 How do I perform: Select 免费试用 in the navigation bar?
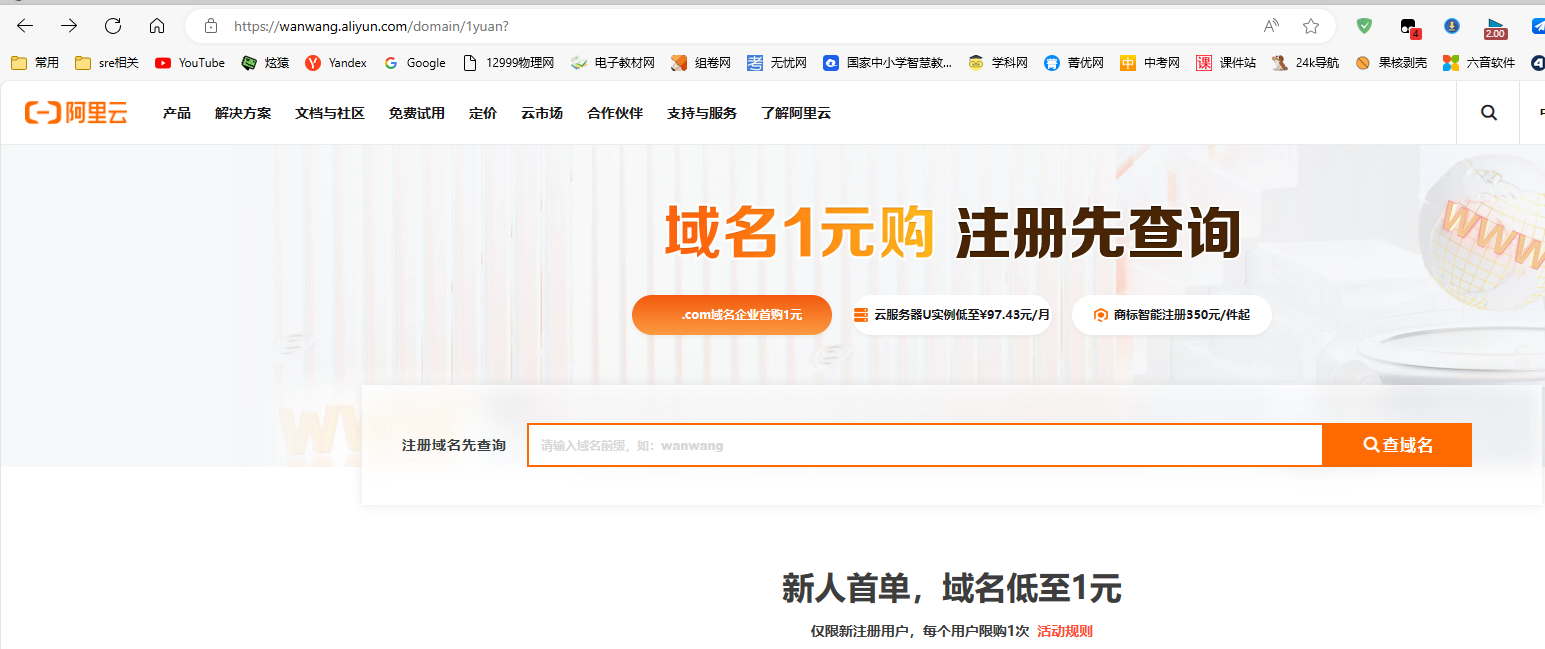(417, 113)
